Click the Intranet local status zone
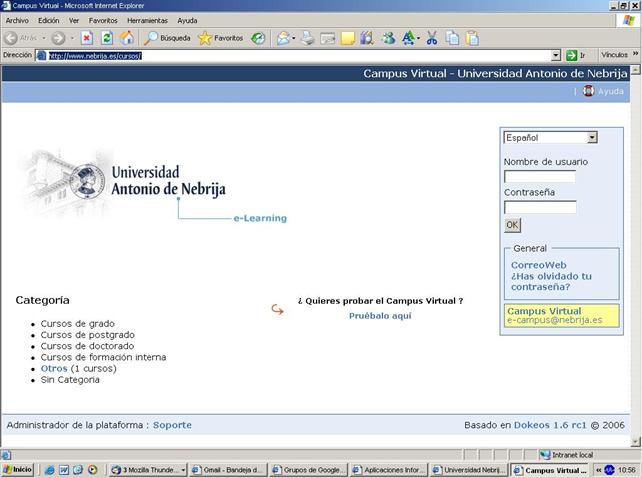This screenshot has width=642, height=478. [566, 455]
